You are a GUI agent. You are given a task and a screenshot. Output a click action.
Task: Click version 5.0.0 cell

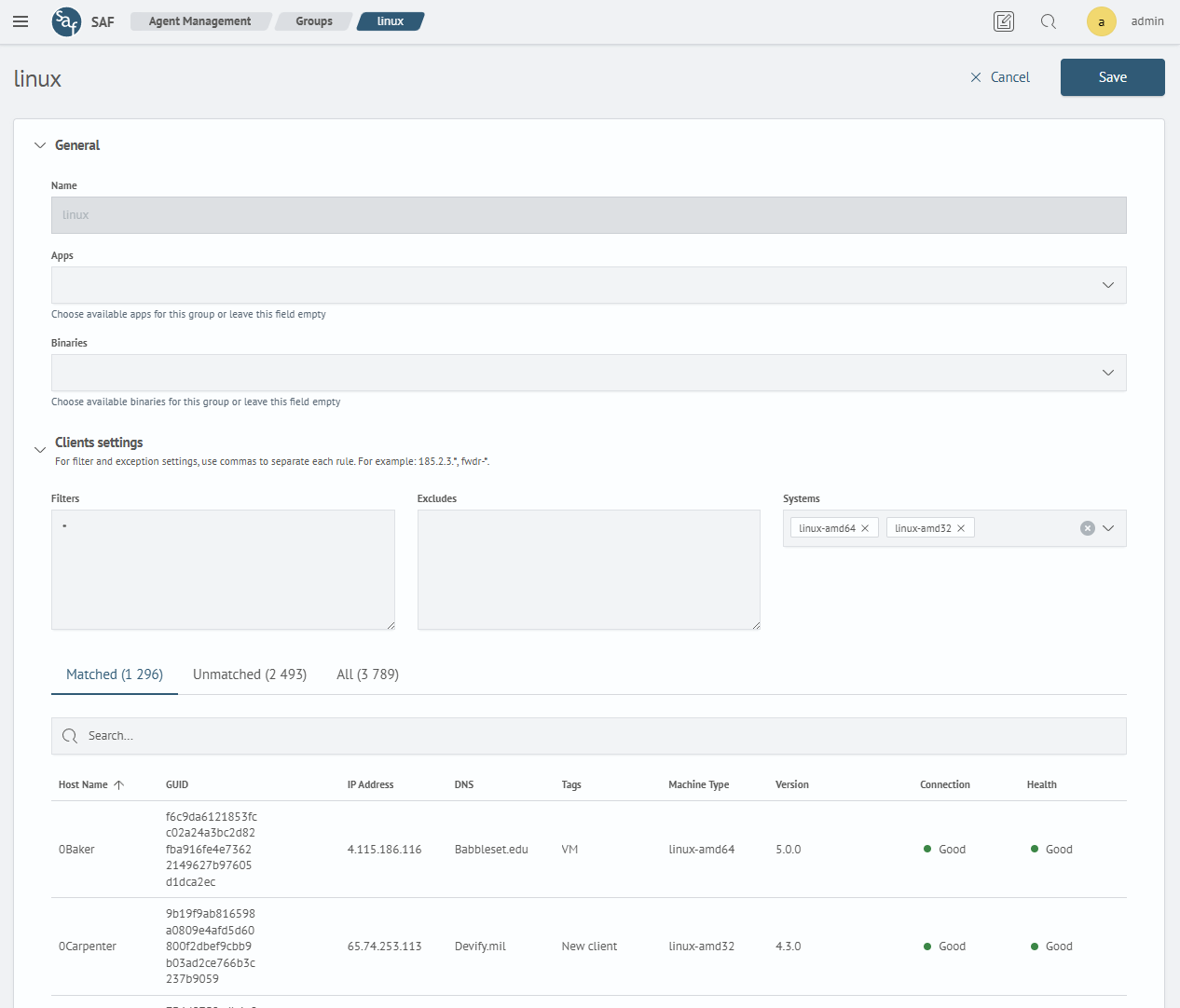point(789,850)
